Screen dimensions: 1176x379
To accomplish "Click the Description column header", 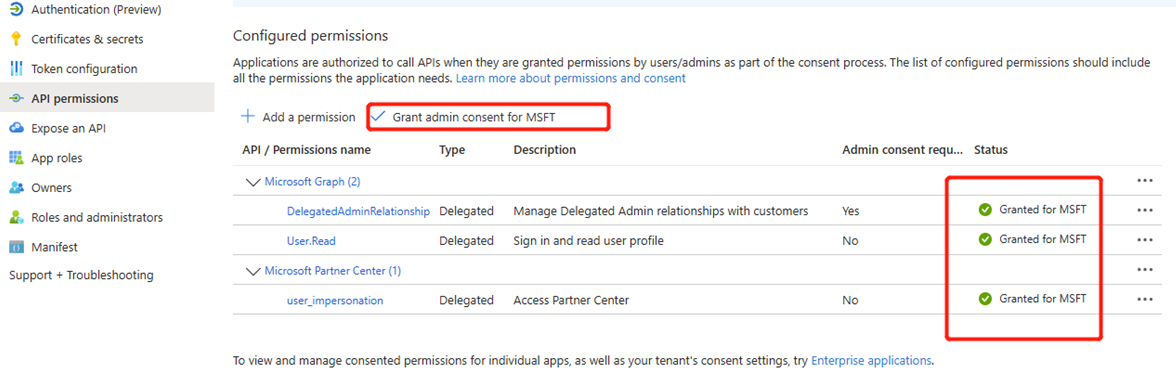I will [x=544, y=150].
